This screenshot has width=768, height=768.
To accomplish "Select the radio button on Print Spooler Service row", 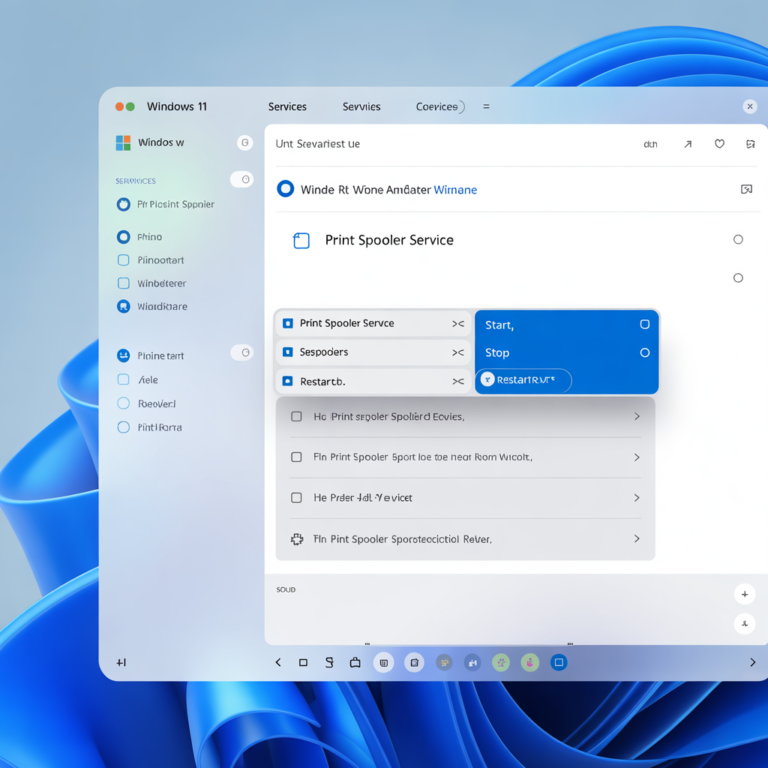I will (x=738, y=240).
